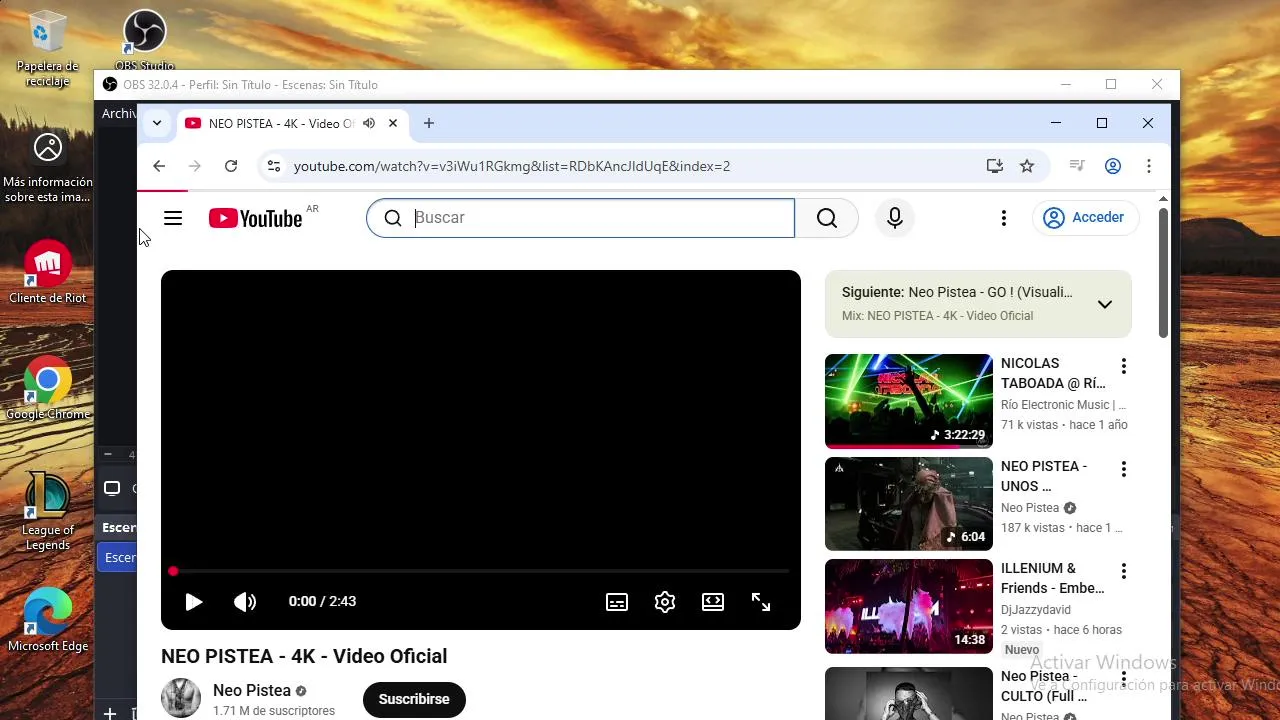This screenshot has height=720, width=1280.
Task: Bookmark this page with the star
Action: pos(1027,166)
